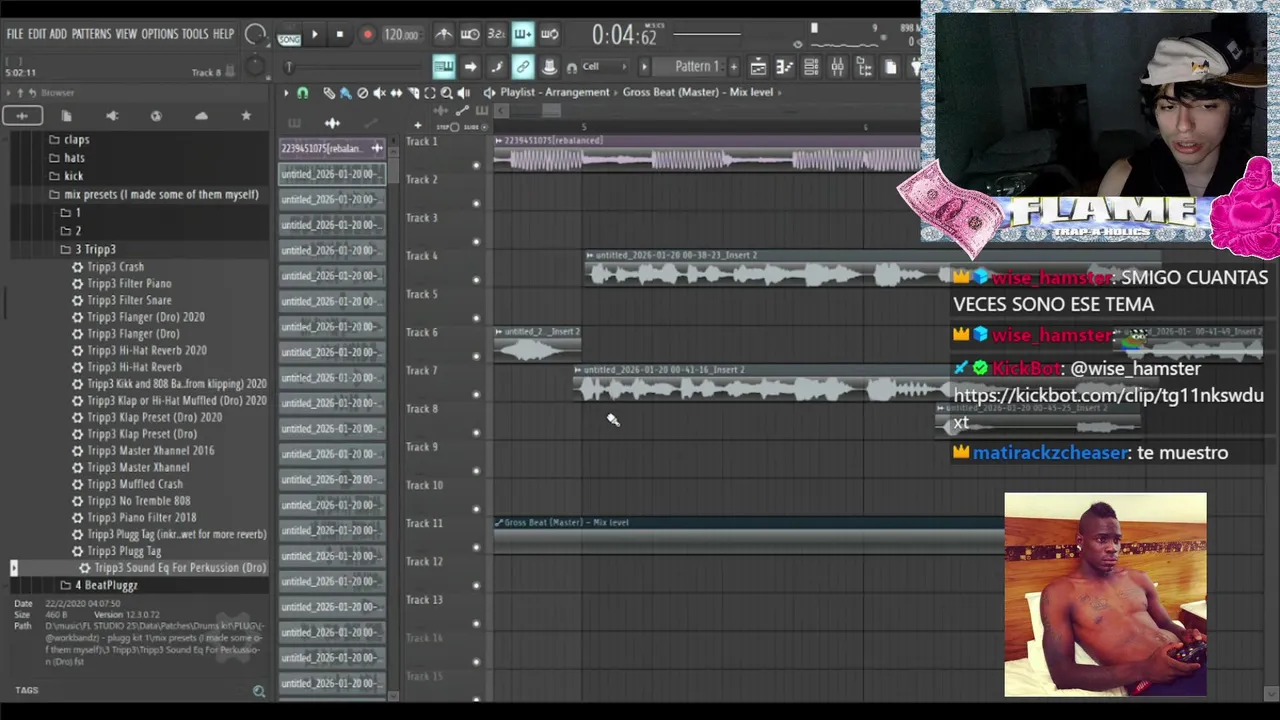
Task: Open the Channel rack view
Action: click(x=811, y=67)
